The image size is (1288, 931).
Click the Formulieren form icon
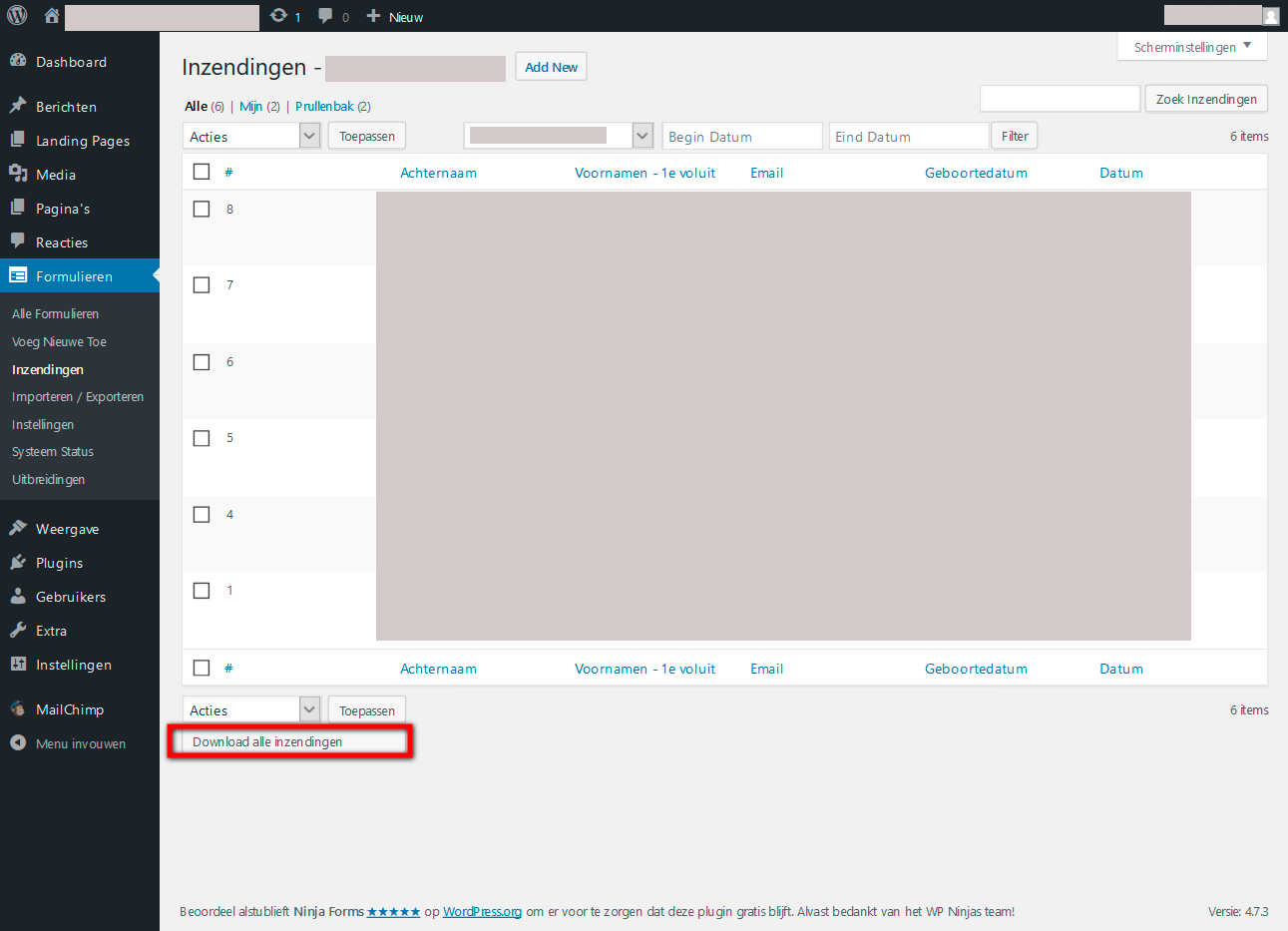[18, 275]
